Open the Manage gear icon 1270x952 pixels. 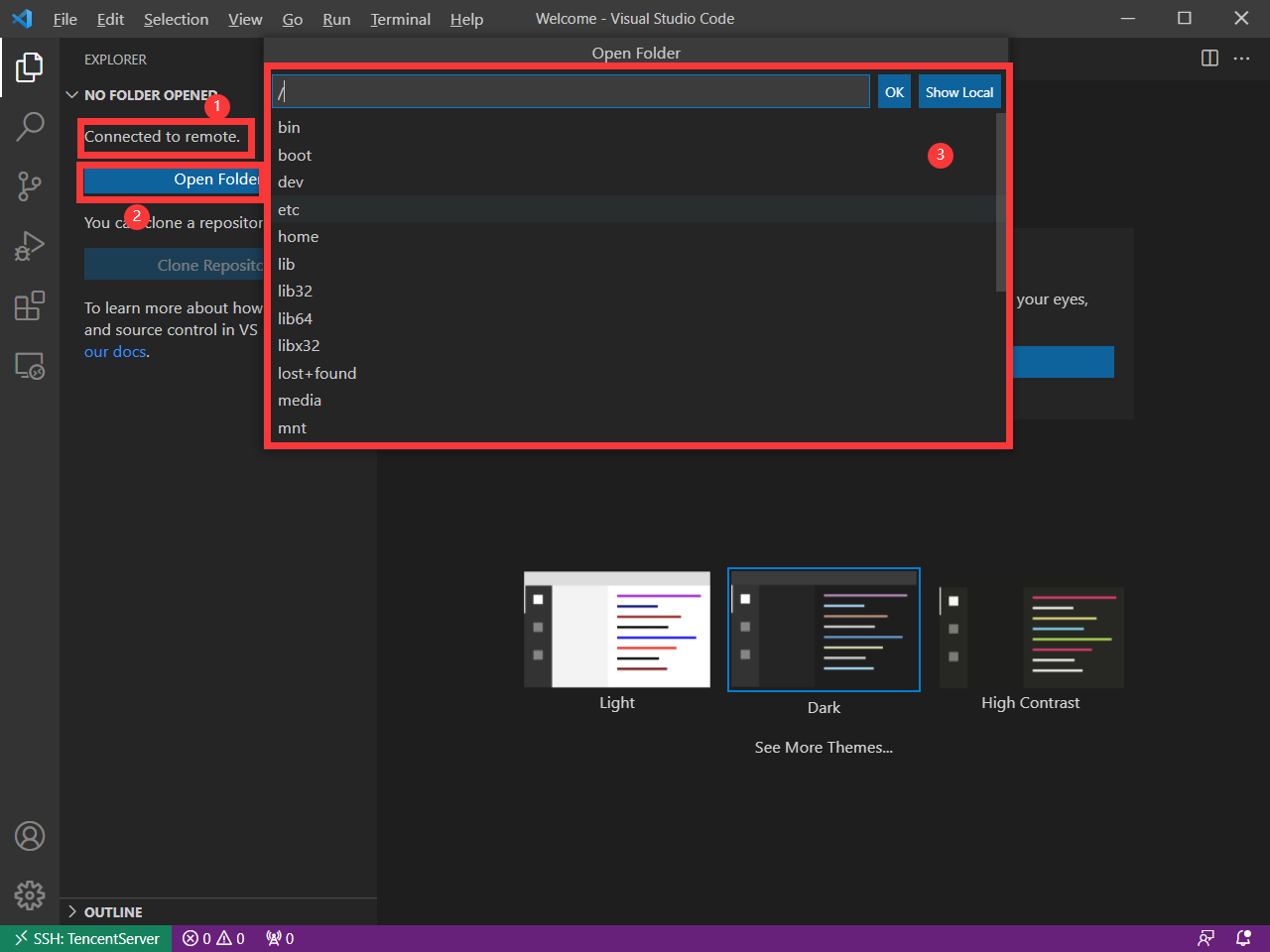tap(30, 895)
